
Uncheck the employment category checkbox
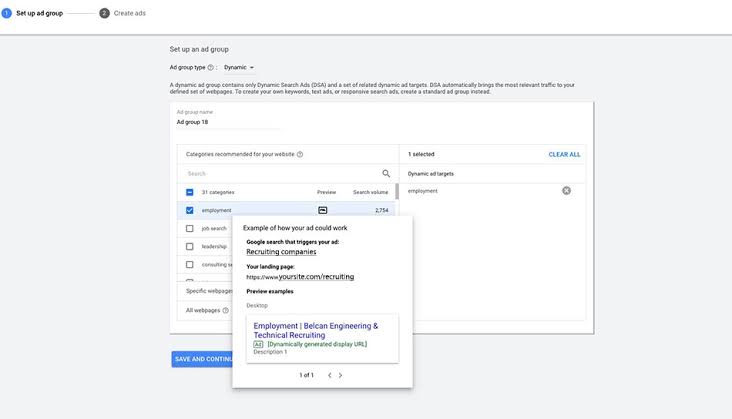click(x=190, y=210)
